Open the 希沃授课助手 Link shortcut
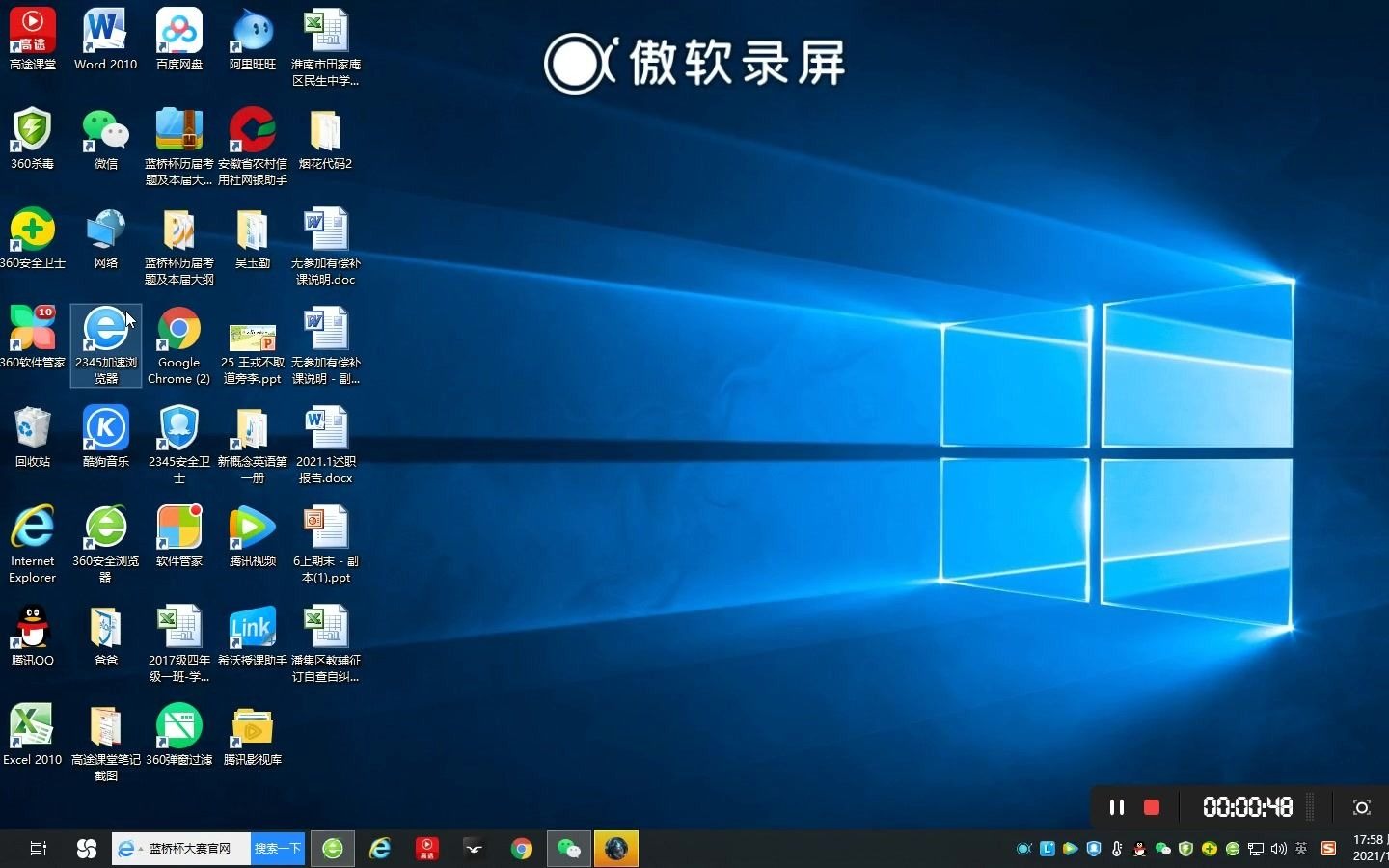The width and height of the screenshot is (1389, 868). click(253, 636)
